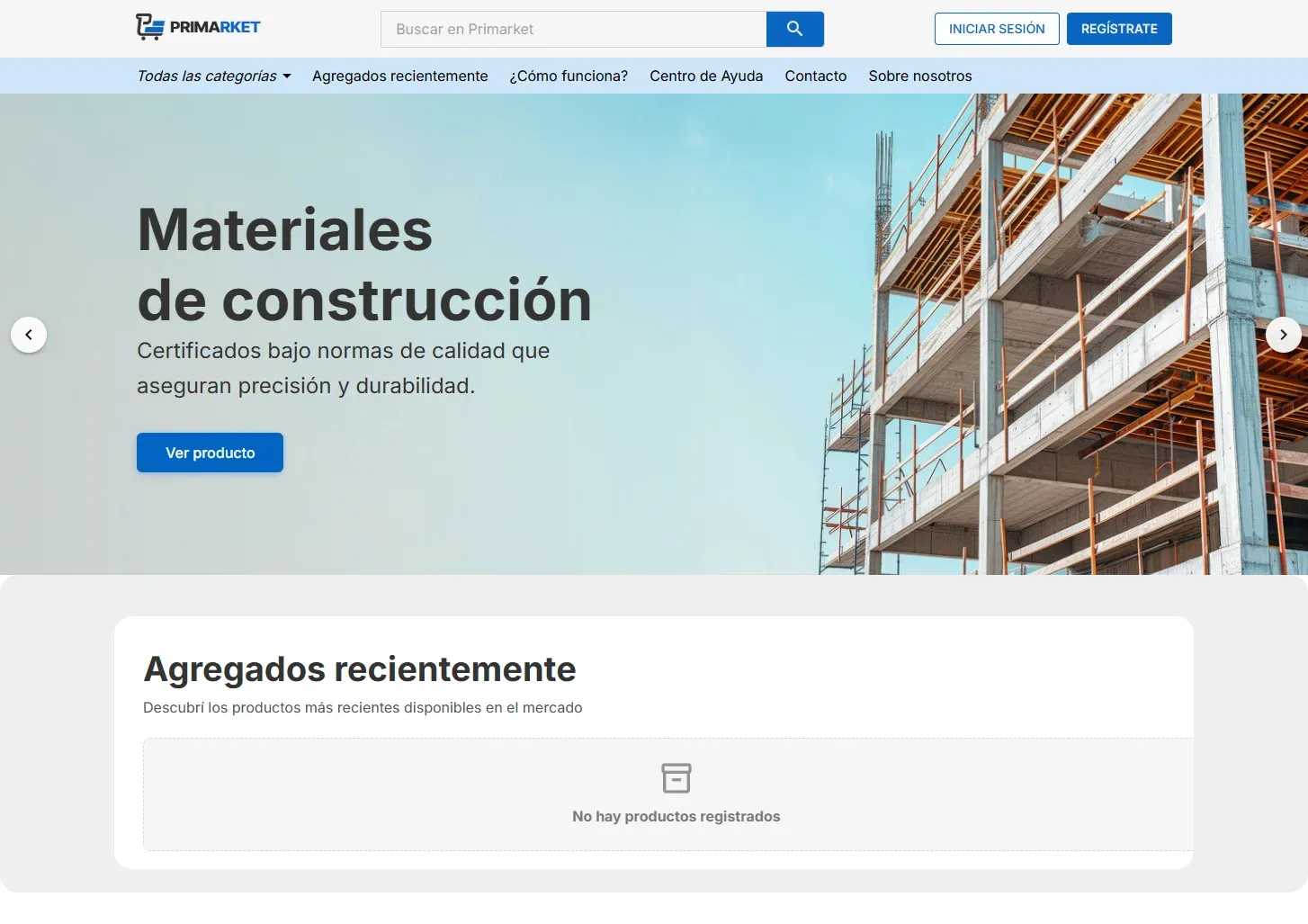Viewport: 1308px width, 924px height.
Task: Select the 'Agregados recientemente' menu item
Action: (x=399, y=76)
